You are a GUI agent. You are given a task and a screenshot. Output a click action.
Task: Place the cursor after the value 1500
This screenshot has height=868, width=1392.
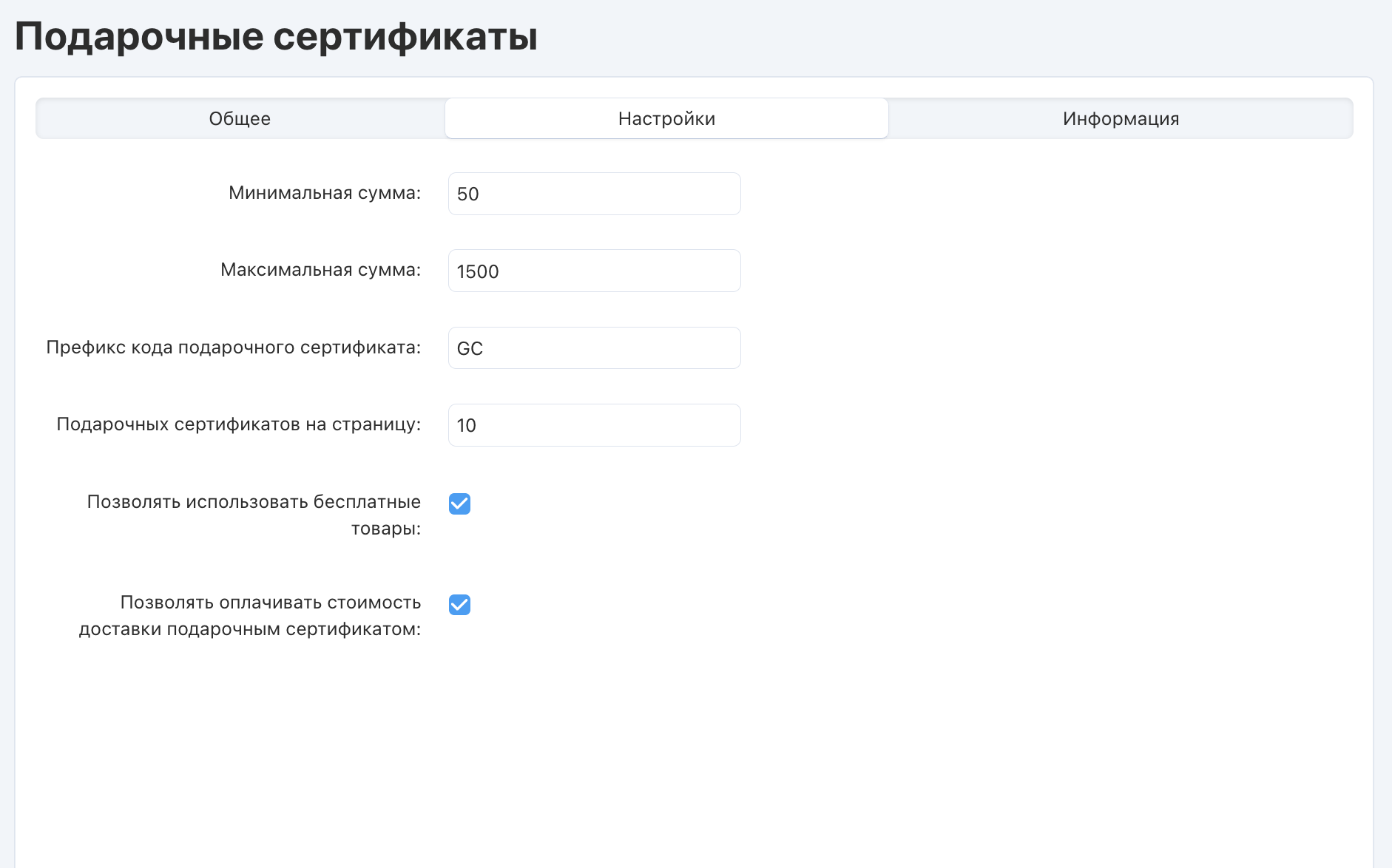[x=501, y=271]
